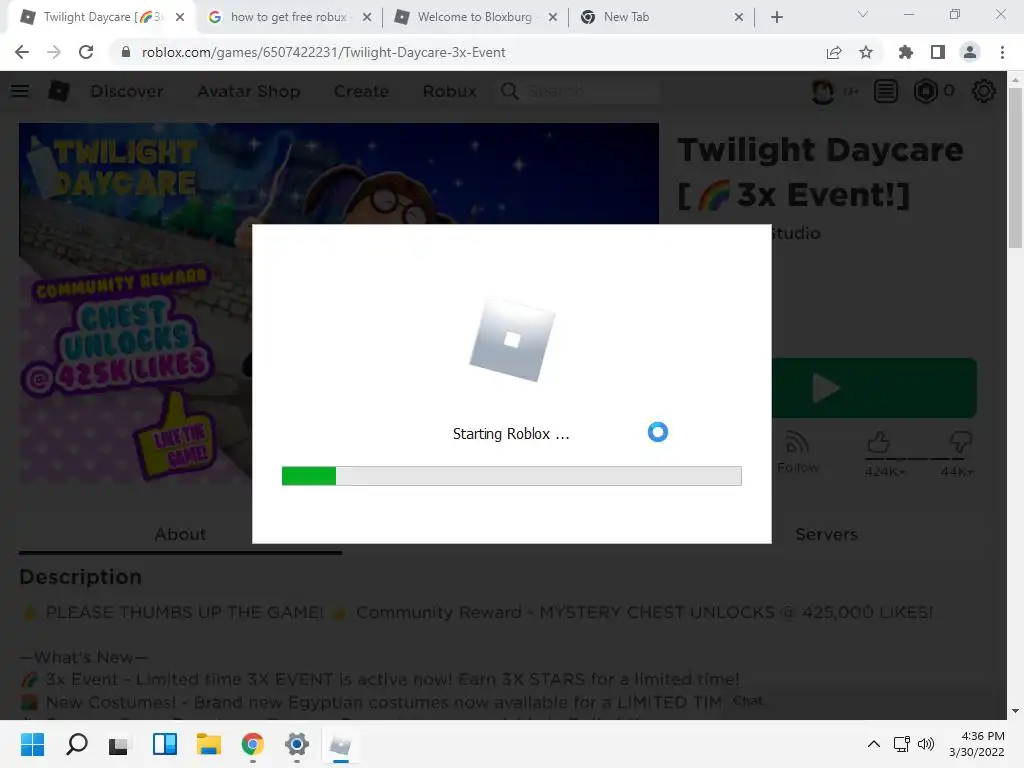Click the Twilight Daycare game title
Screen dimensions: 1024x768
(x=820, y=172)
